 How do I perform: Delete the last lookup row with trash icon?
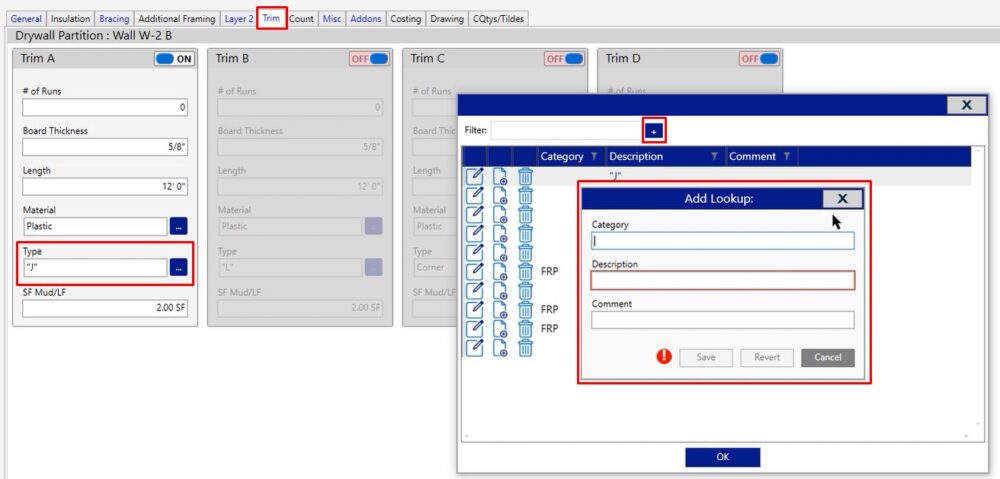click(x=525, y=347)
